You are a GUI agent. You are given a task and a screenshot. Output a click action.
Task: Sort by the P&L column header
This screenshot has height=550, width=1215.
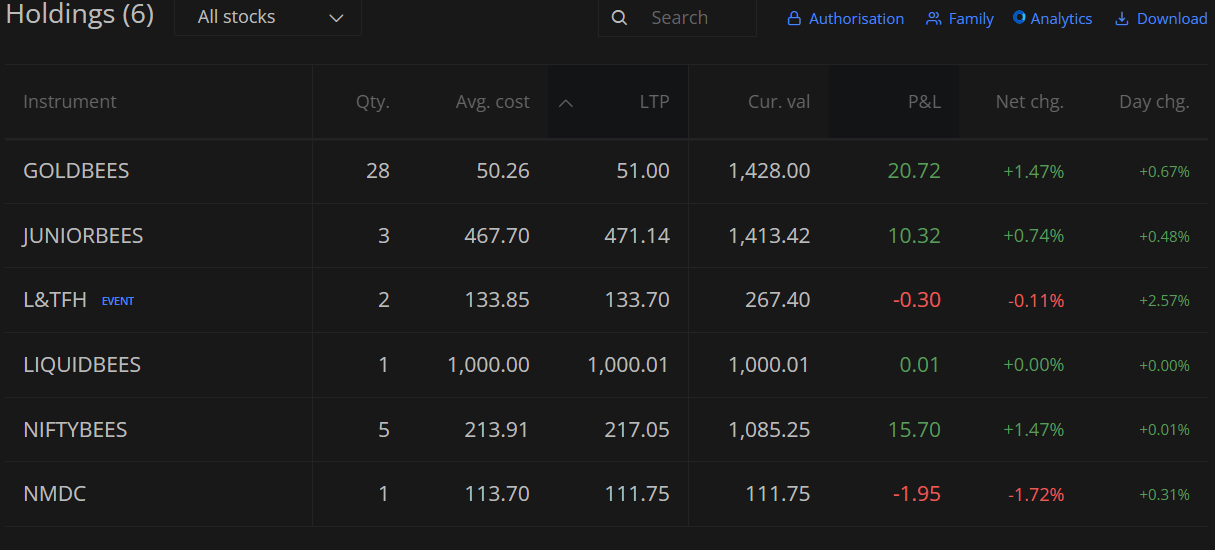click(x=923, y=101)
